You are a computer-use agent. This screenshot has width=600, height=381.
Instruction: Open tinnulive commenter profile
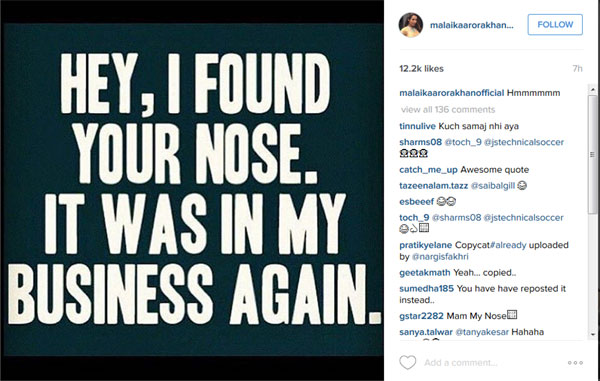[x=417, y=126]
